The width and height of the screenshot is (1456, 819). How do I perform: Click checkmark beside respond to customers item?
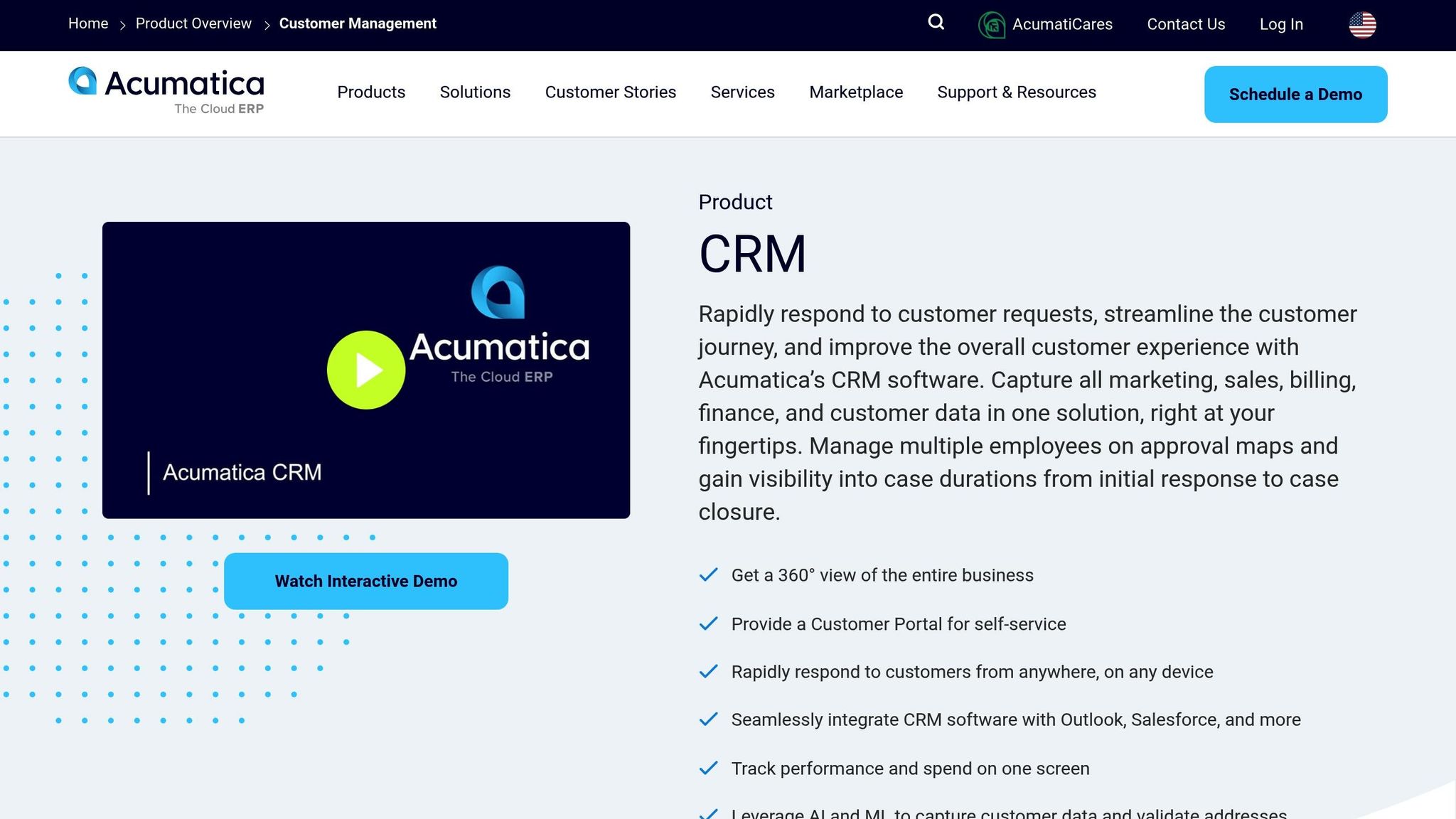708,672
